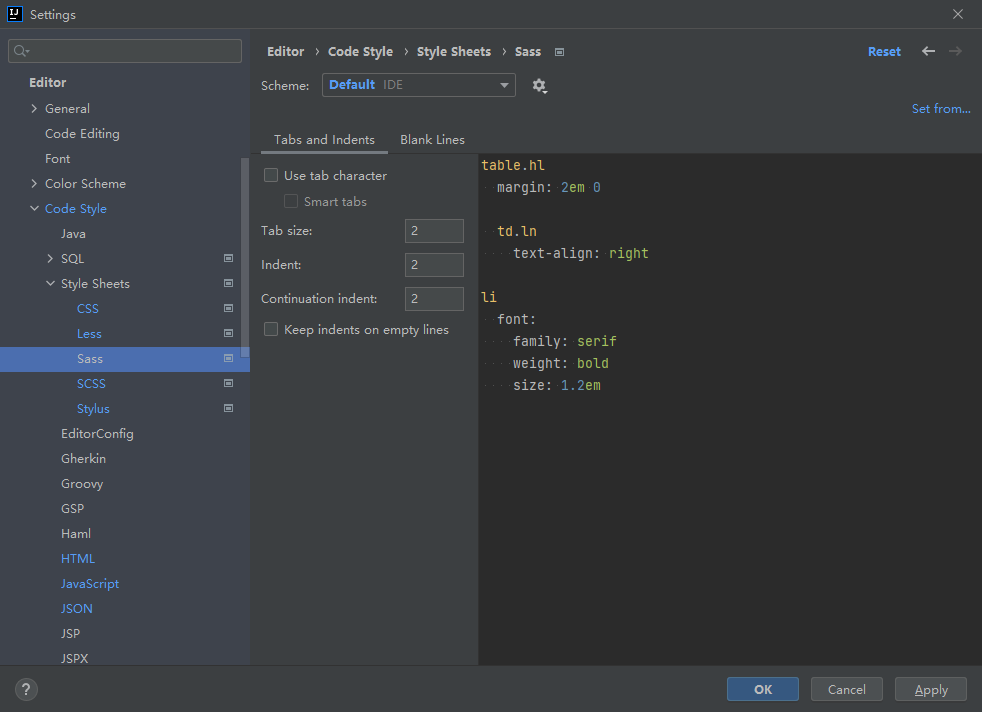Viewport: 982px width, 712px height.
Task: Click the Continuation indent input field
Action: pyautogui.click(x=434, y=299)
